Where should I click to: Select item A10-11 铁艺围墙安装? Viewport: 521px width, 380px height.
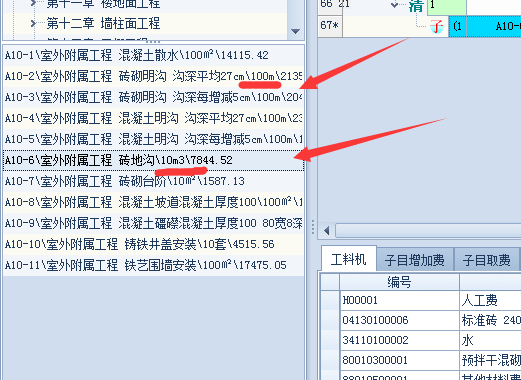point(153,265)
